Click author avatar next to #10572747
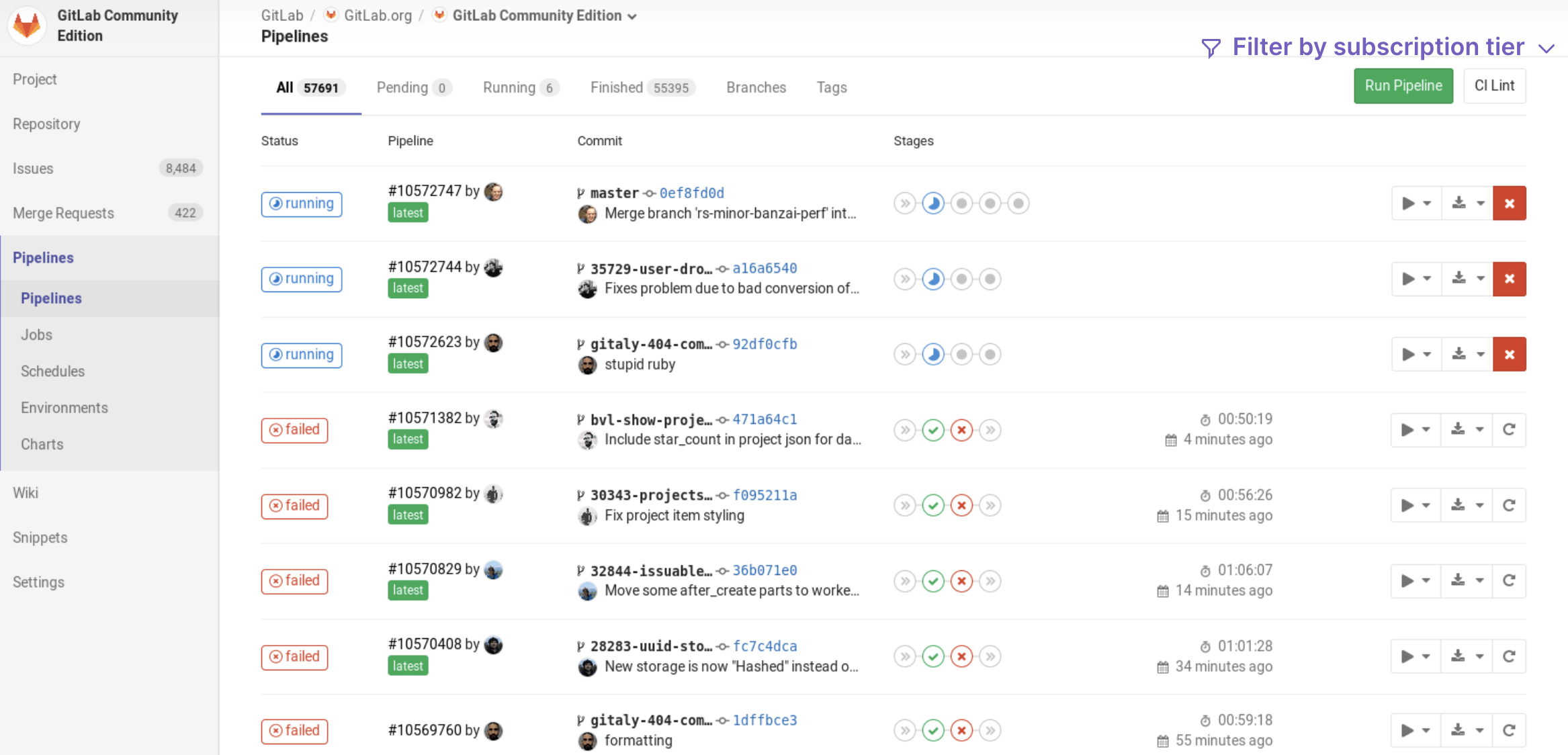The height and width of the screenshot is (755, 1568). [494, 191]
